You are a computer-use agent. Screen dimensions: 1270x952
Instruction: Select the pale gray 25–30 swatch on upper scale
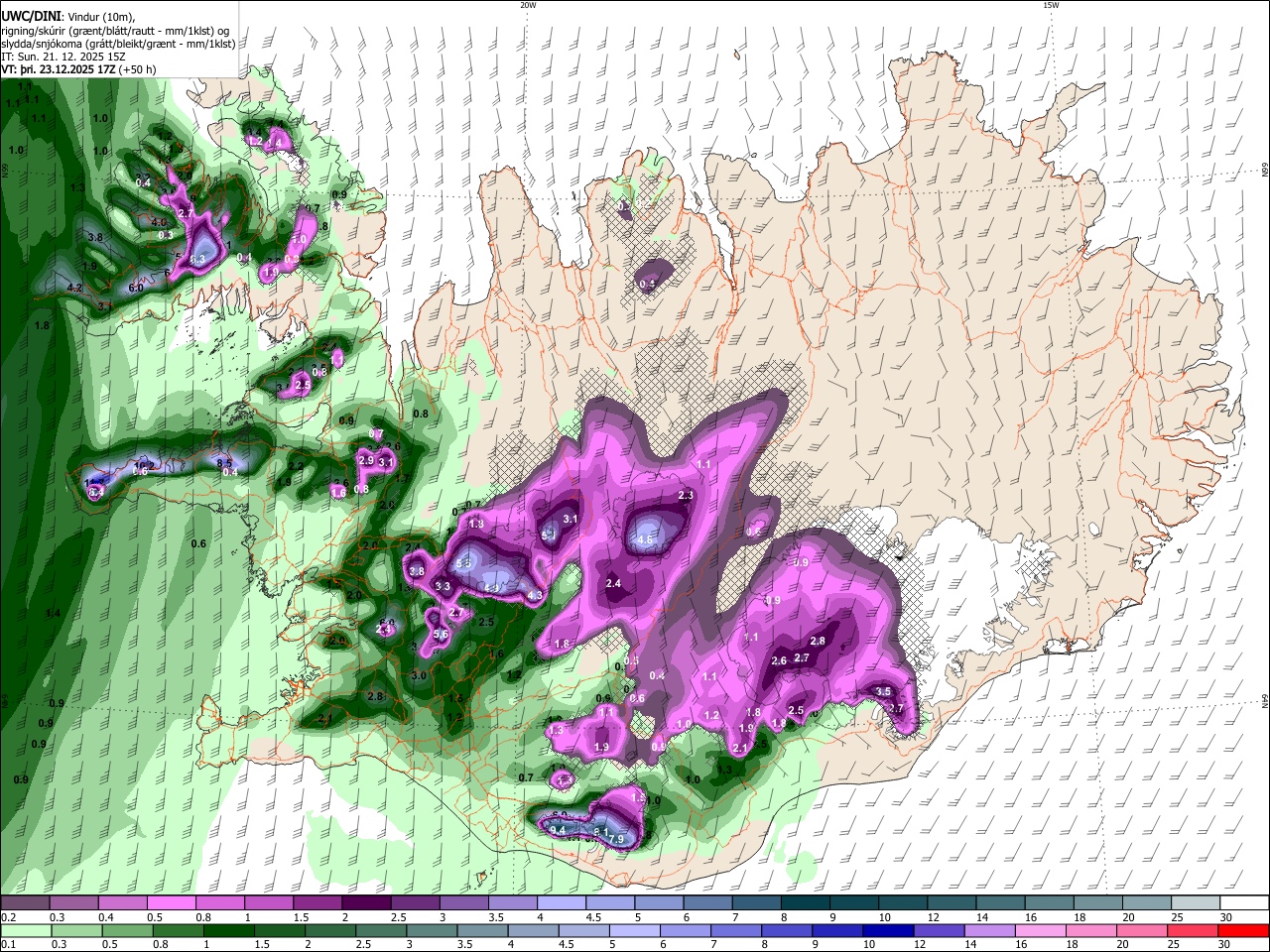coord(1197,903)
